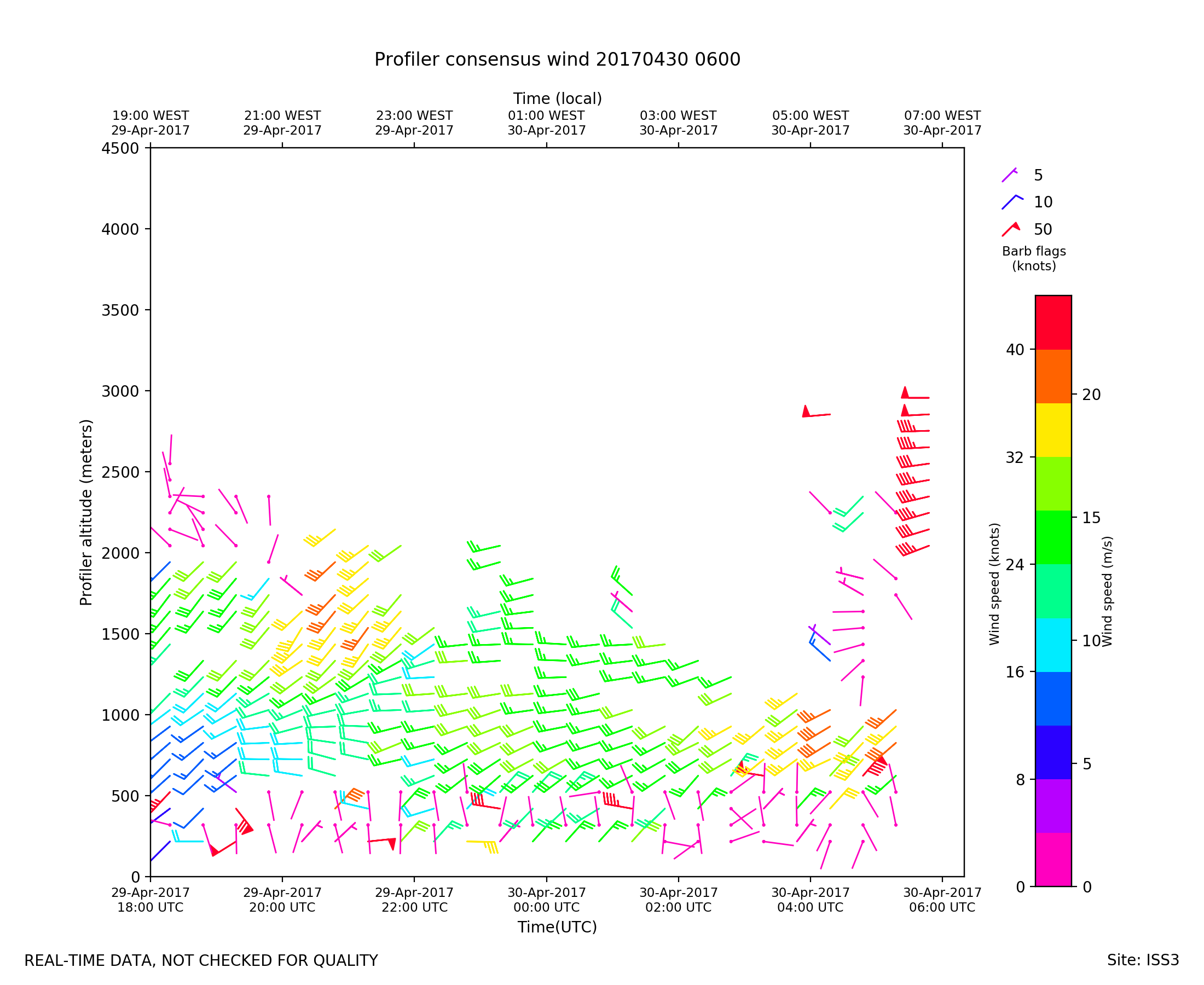Click the 'Profiler altitude (meters)' axis label

pos(86,512)
